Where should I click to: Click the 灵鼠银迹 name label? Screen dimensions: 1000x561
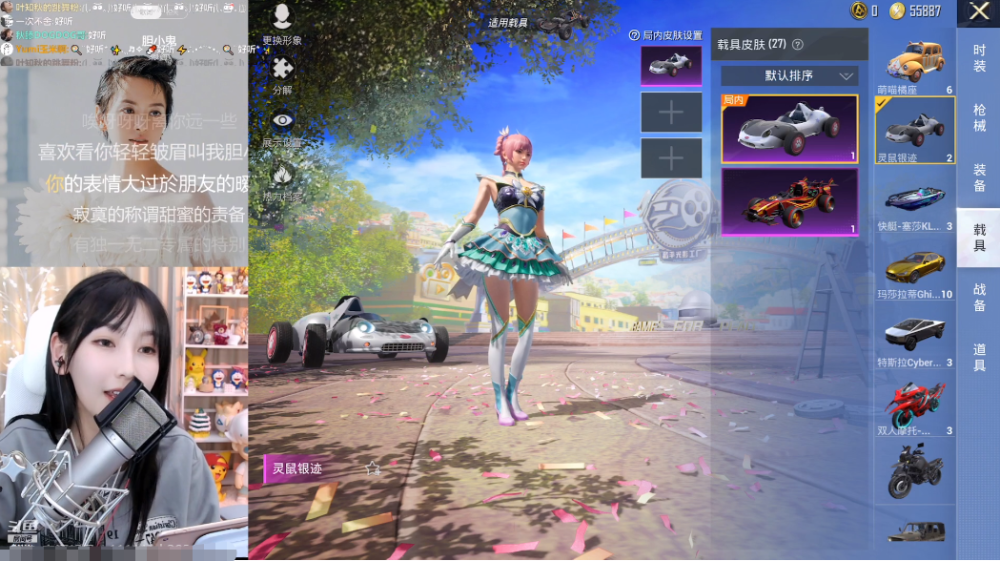[x=297, y=469]
